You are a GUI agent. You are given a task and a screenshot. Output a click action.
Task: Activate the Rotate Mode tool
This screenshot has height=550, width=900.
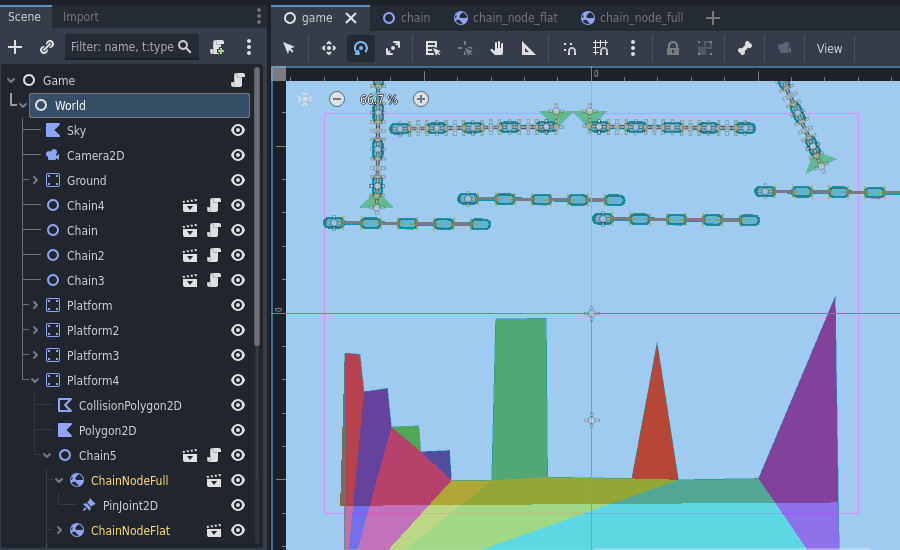pyautogui.click(x=360, y=48)
